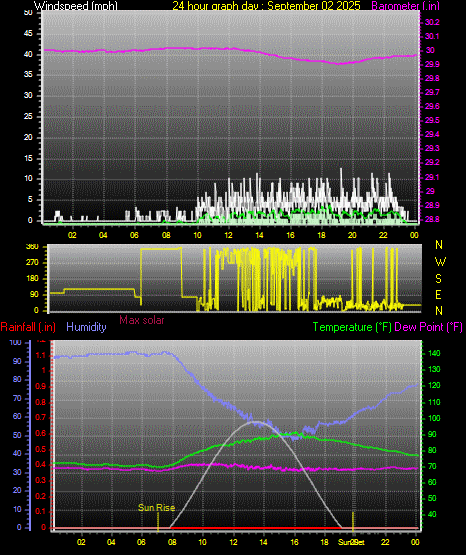Click 25 on the windspeed axis

pos(28,116)
